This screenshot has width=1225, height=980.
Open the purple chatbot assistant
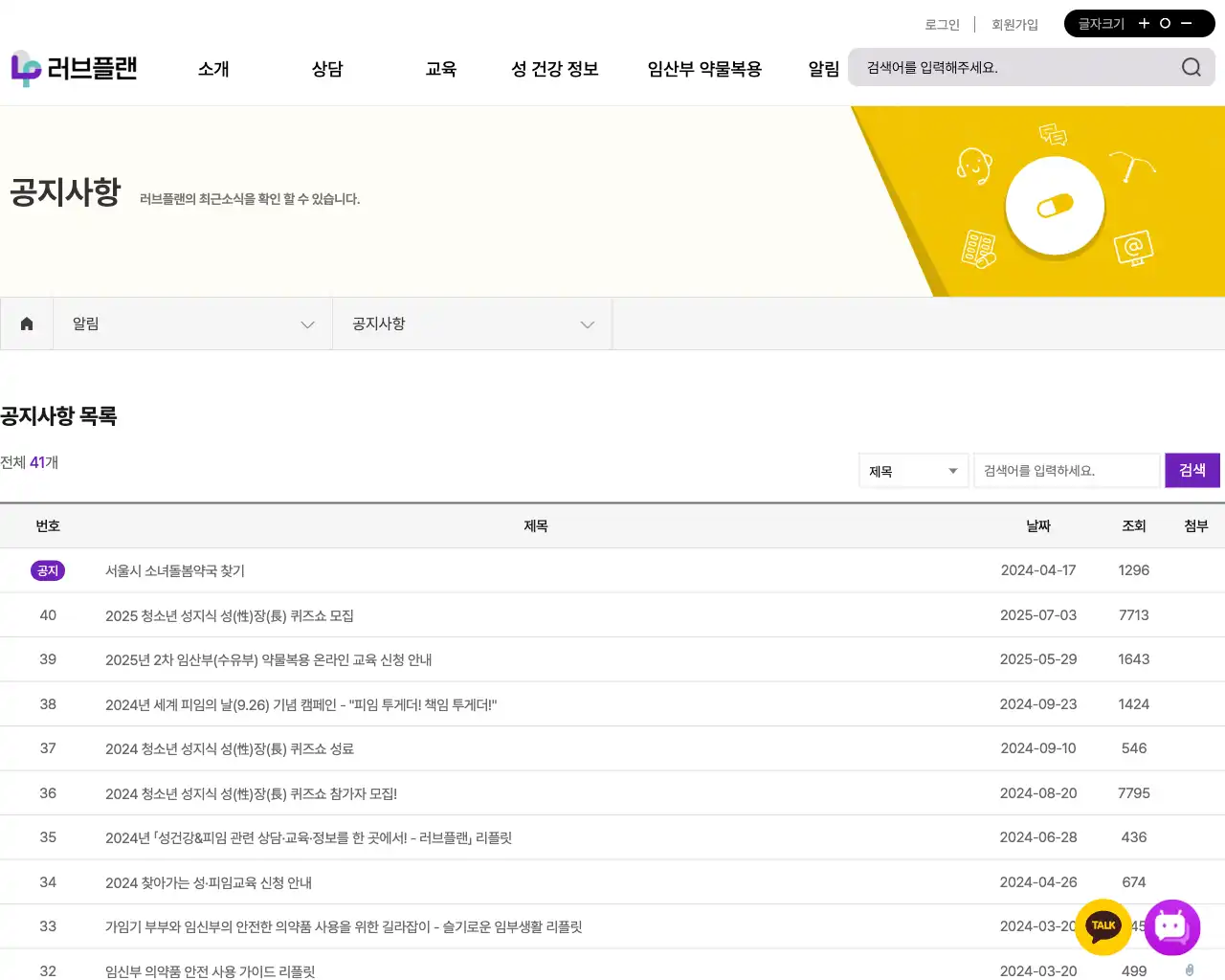(1171, 926)
